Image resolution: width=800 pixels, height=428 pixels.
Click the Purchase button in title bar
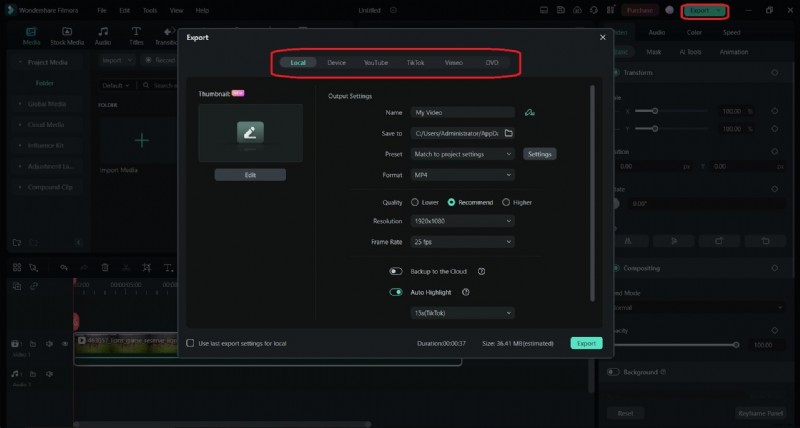[x=639, y=10]
